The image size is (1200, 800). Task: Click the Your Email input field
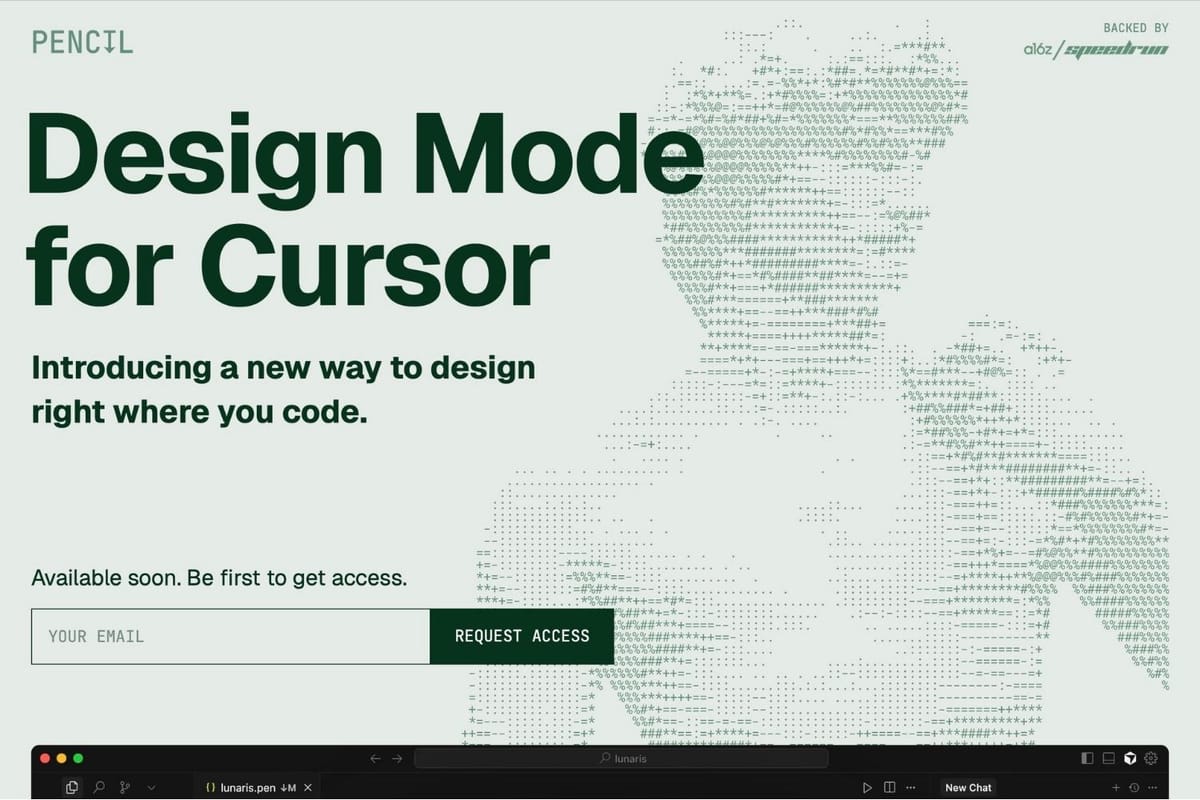(x=230, y=636)
